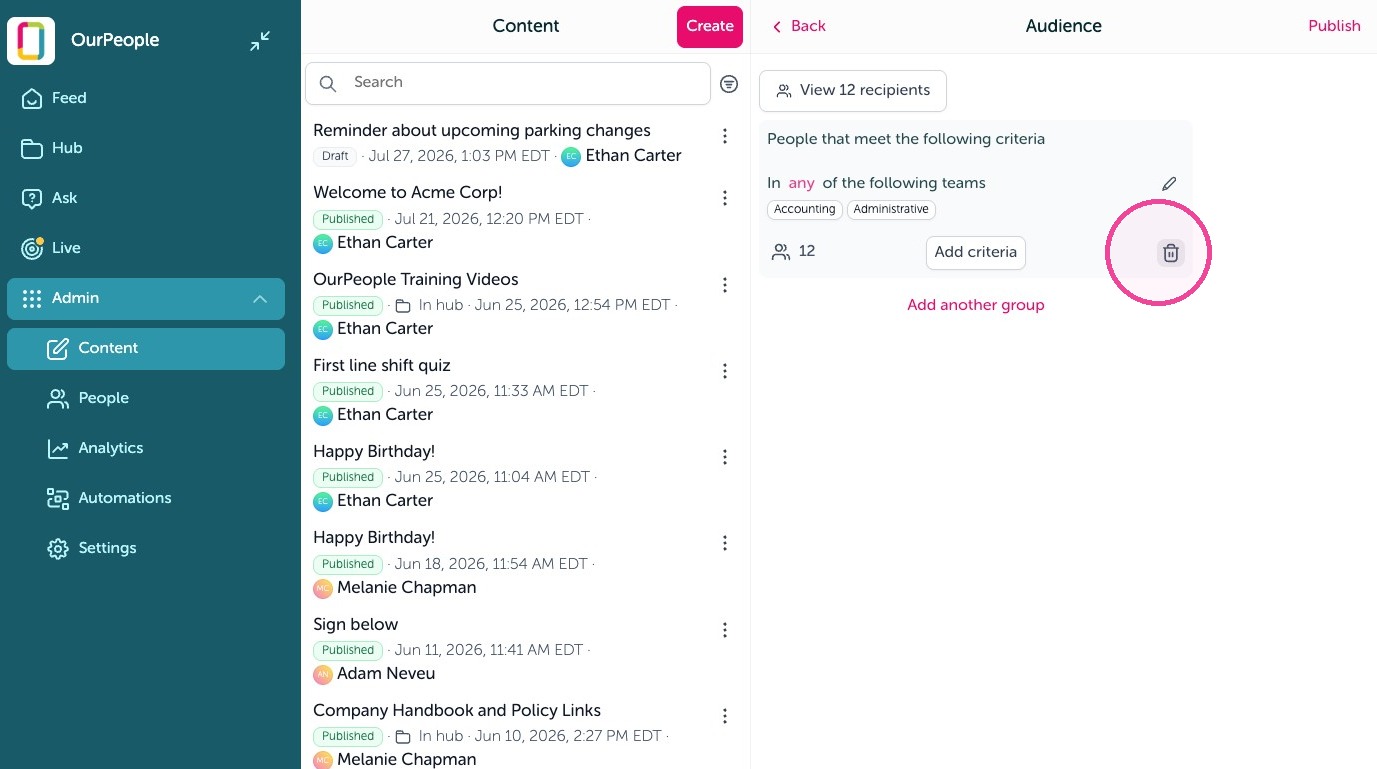Open kebab menu for parking changes reminder
The height and width of the screenshot is (769, 1377).
pos(725,136)
